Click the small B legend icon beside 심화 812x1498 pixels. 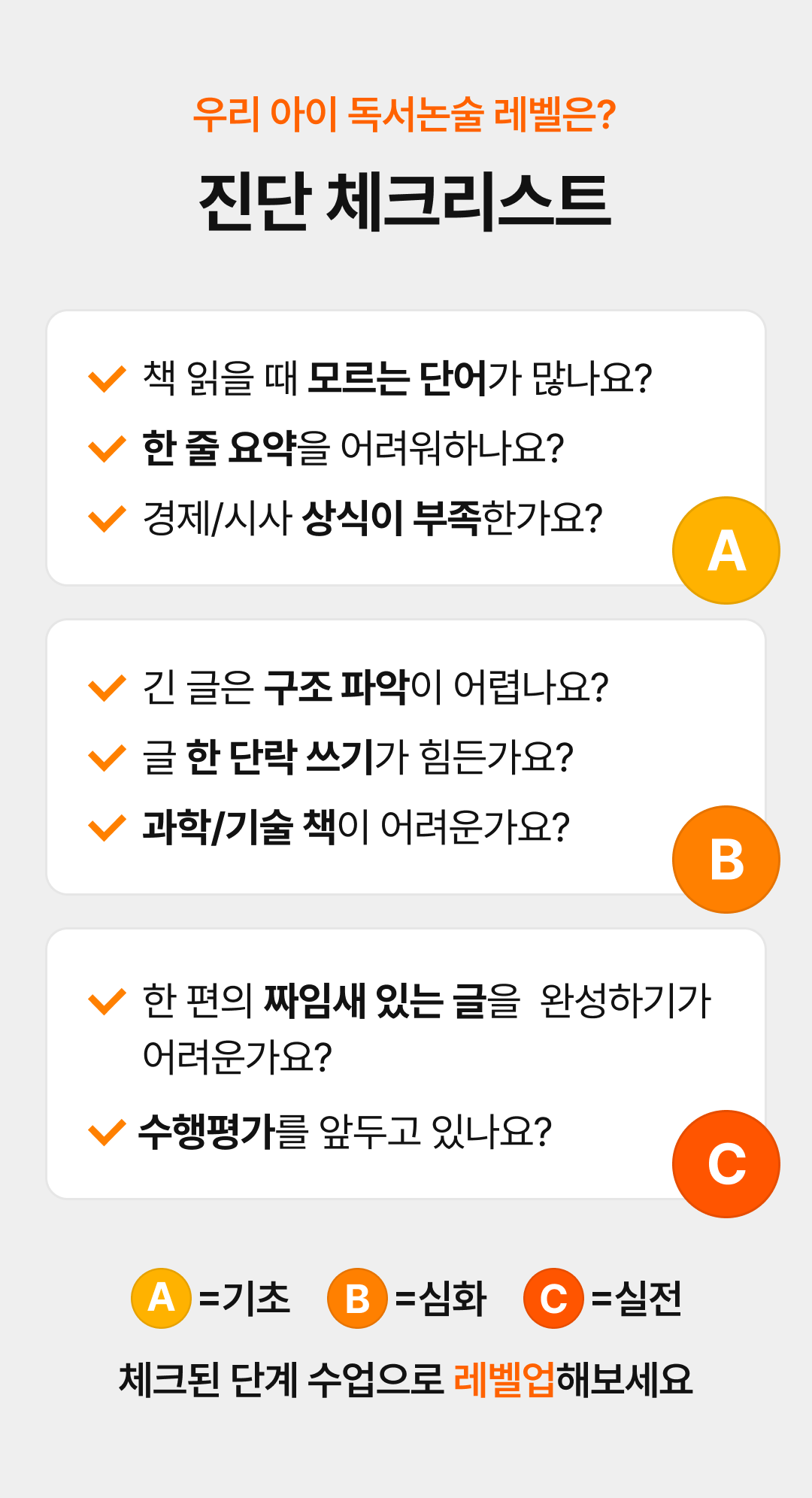pyautogui.click(x=357, y=1298)
